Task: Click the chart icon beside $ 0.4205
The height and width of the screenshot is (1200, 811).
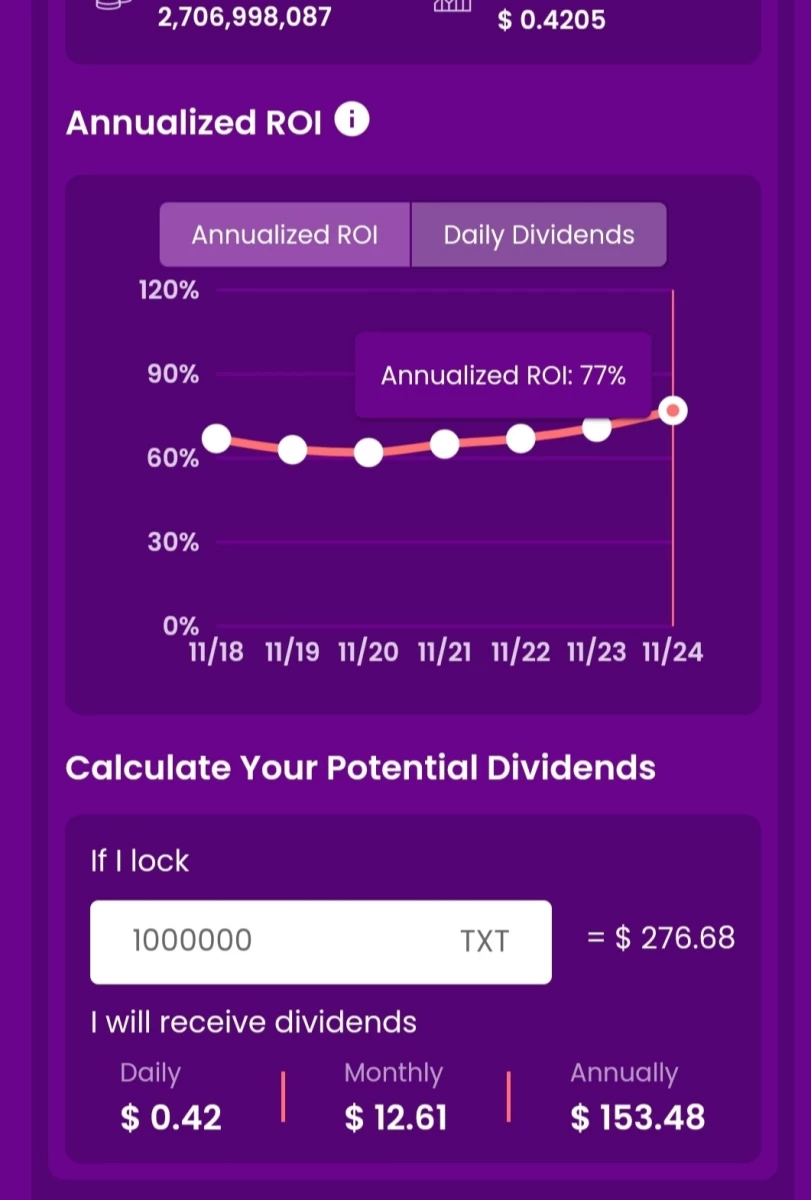Action: [x=452, y=4]
